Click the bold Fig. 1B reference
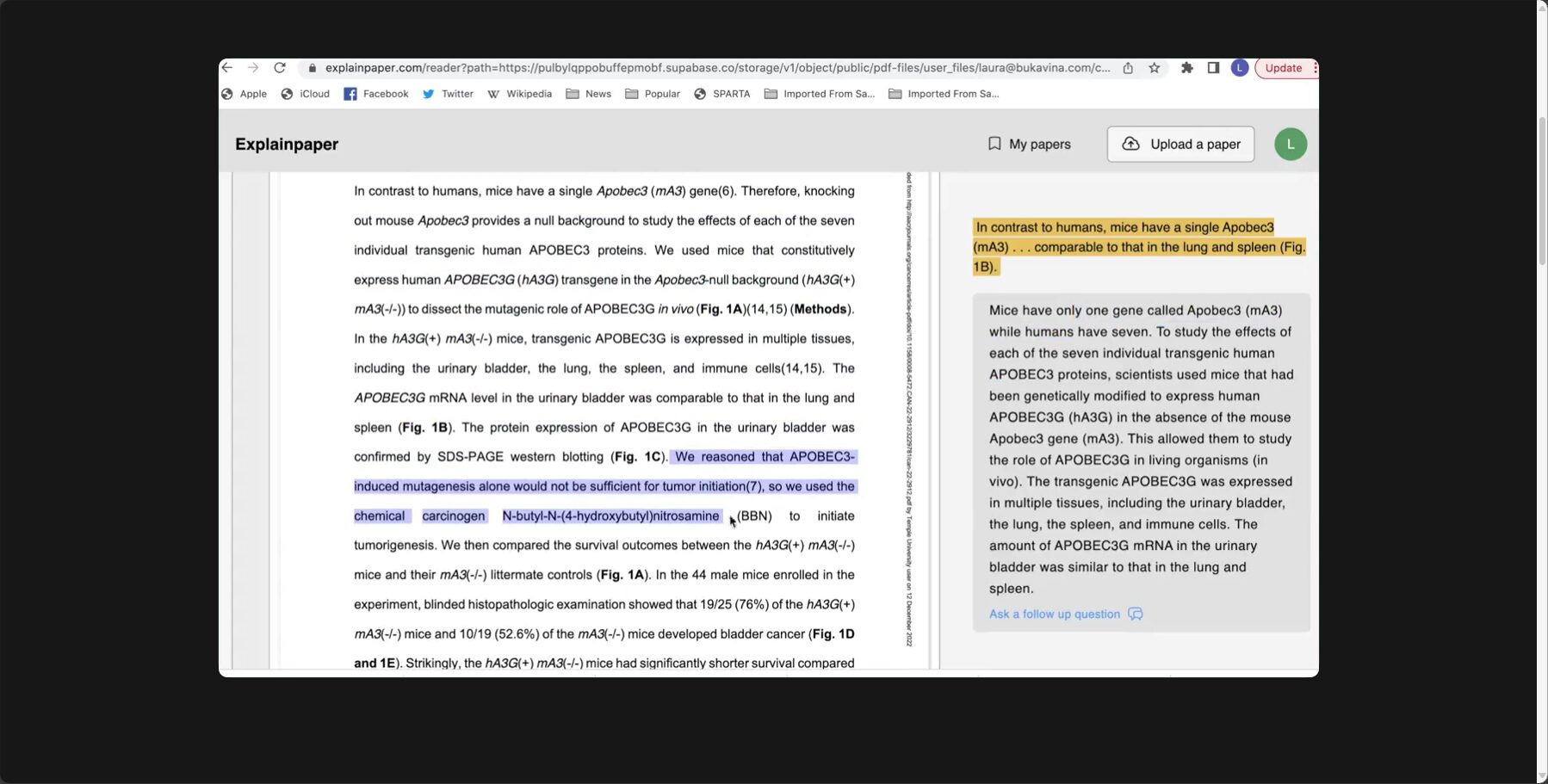This screenshot has width=1548, height=784. coord(425,428)
